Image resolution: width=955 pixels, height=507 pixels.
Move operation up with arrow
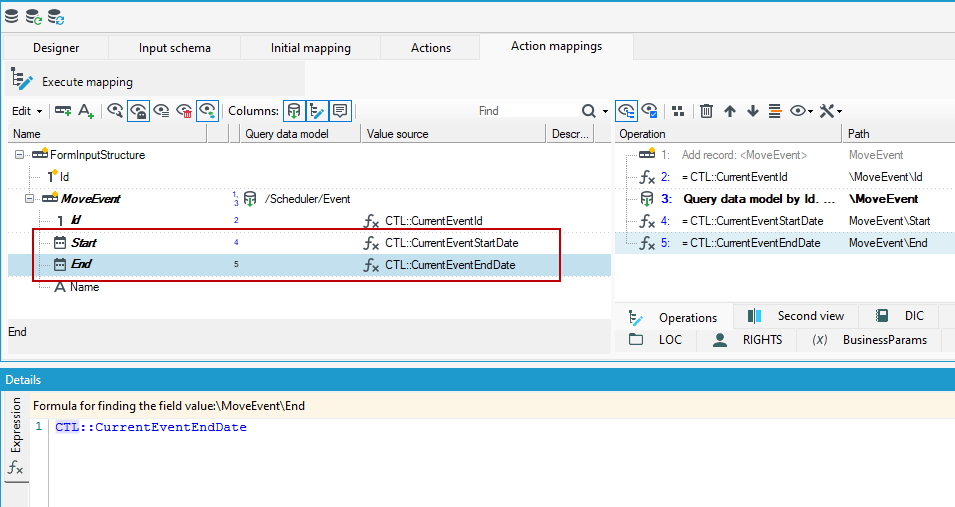pos(730,111)
